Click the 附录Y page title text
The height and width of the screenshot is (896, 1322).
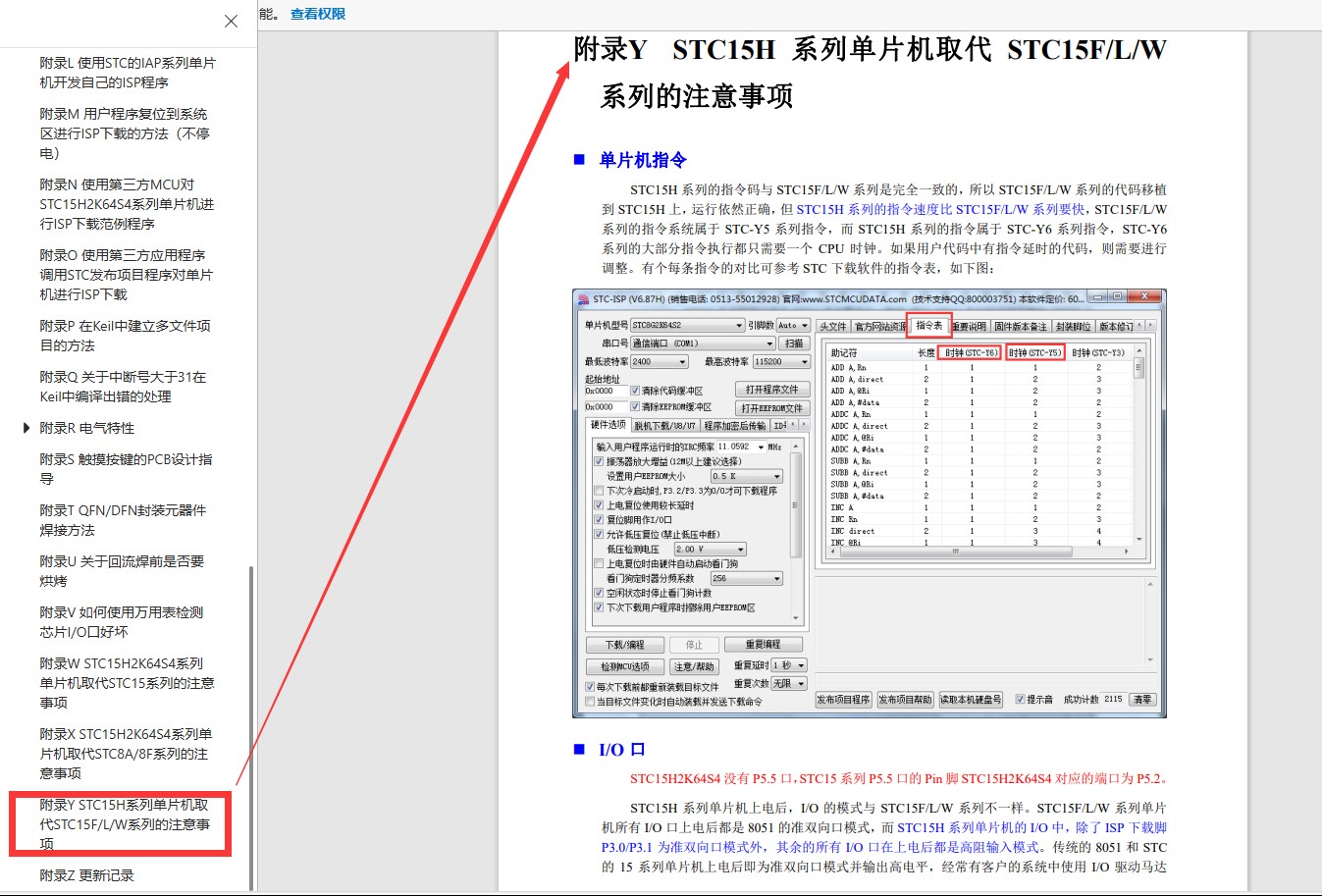click(870, 73)
